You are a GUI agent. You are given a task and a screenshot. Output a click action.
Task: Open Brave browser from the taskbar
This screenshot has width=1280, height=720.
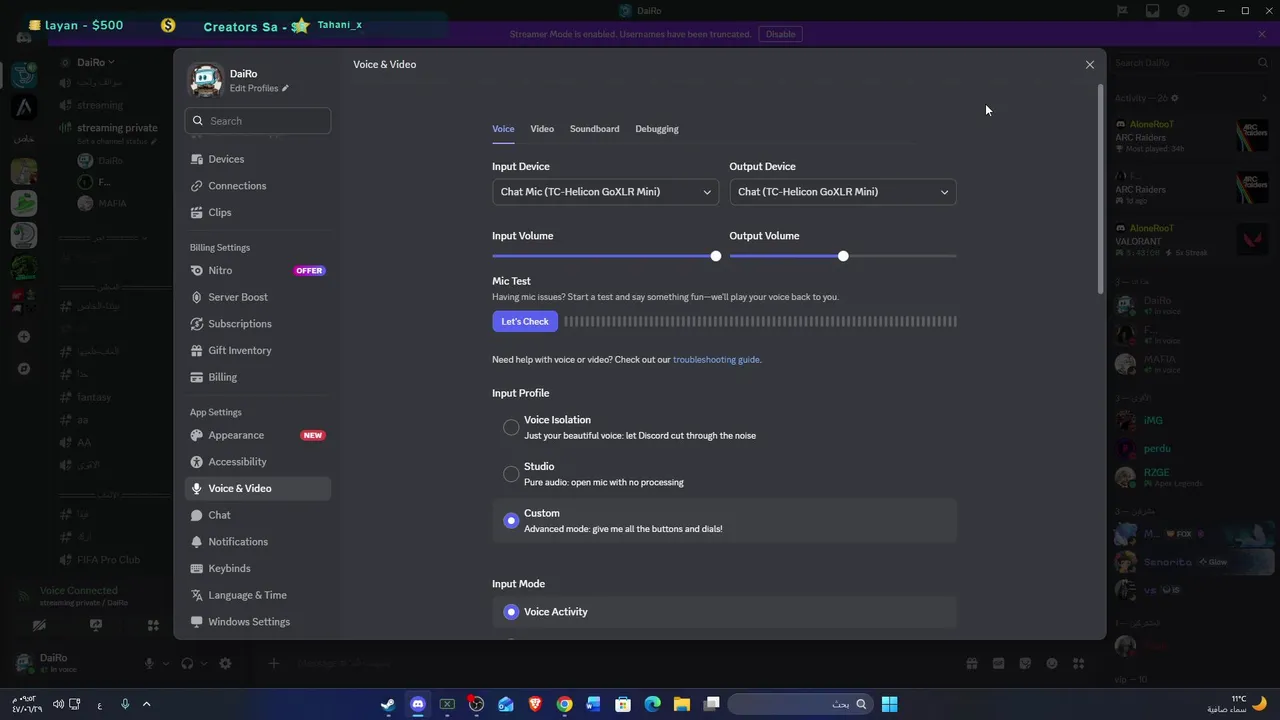click(535, 704)
